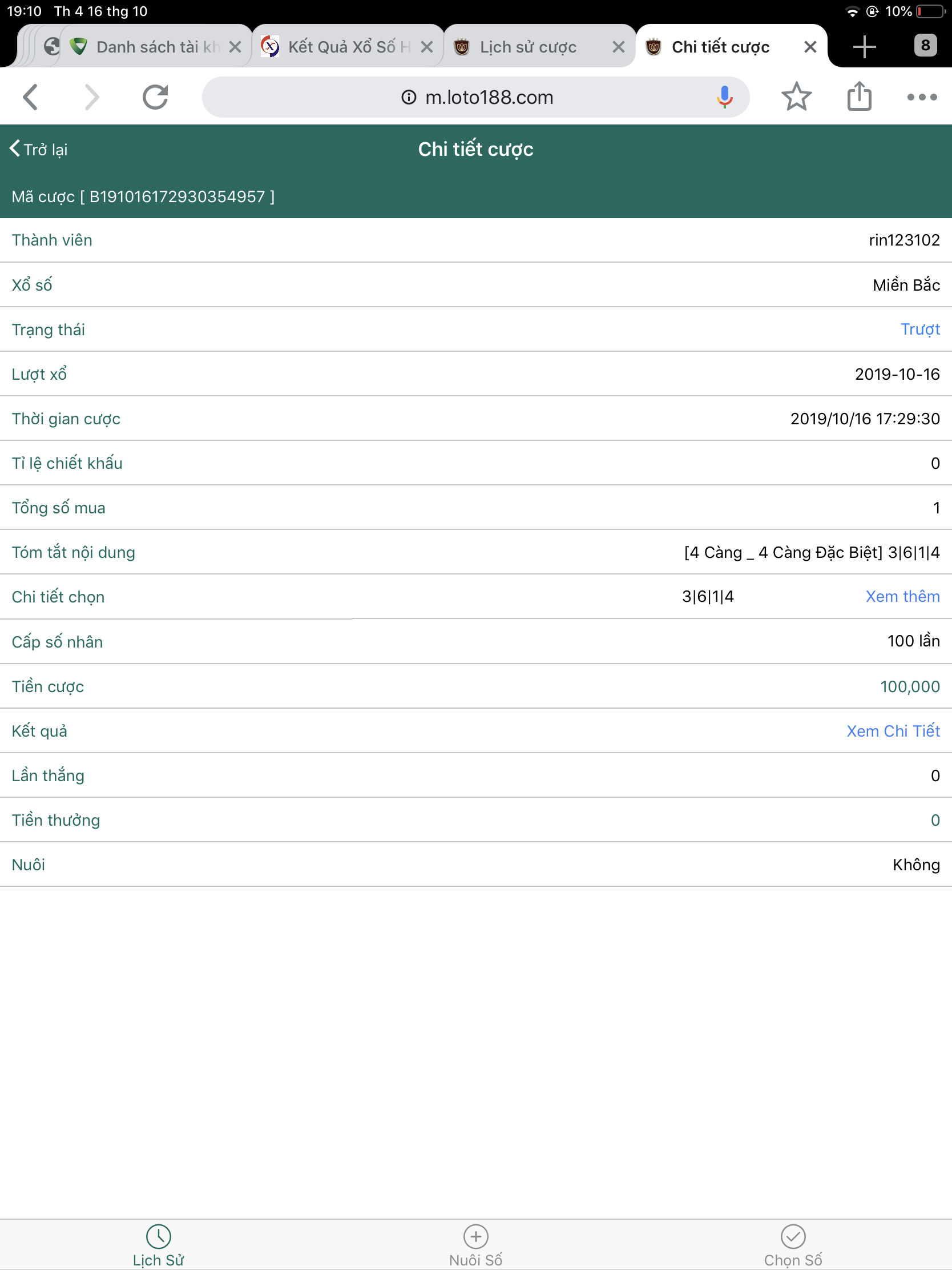Screen dimensions: 952x1270
Task: Click the 100,000 bet amount
Action: 910,686
